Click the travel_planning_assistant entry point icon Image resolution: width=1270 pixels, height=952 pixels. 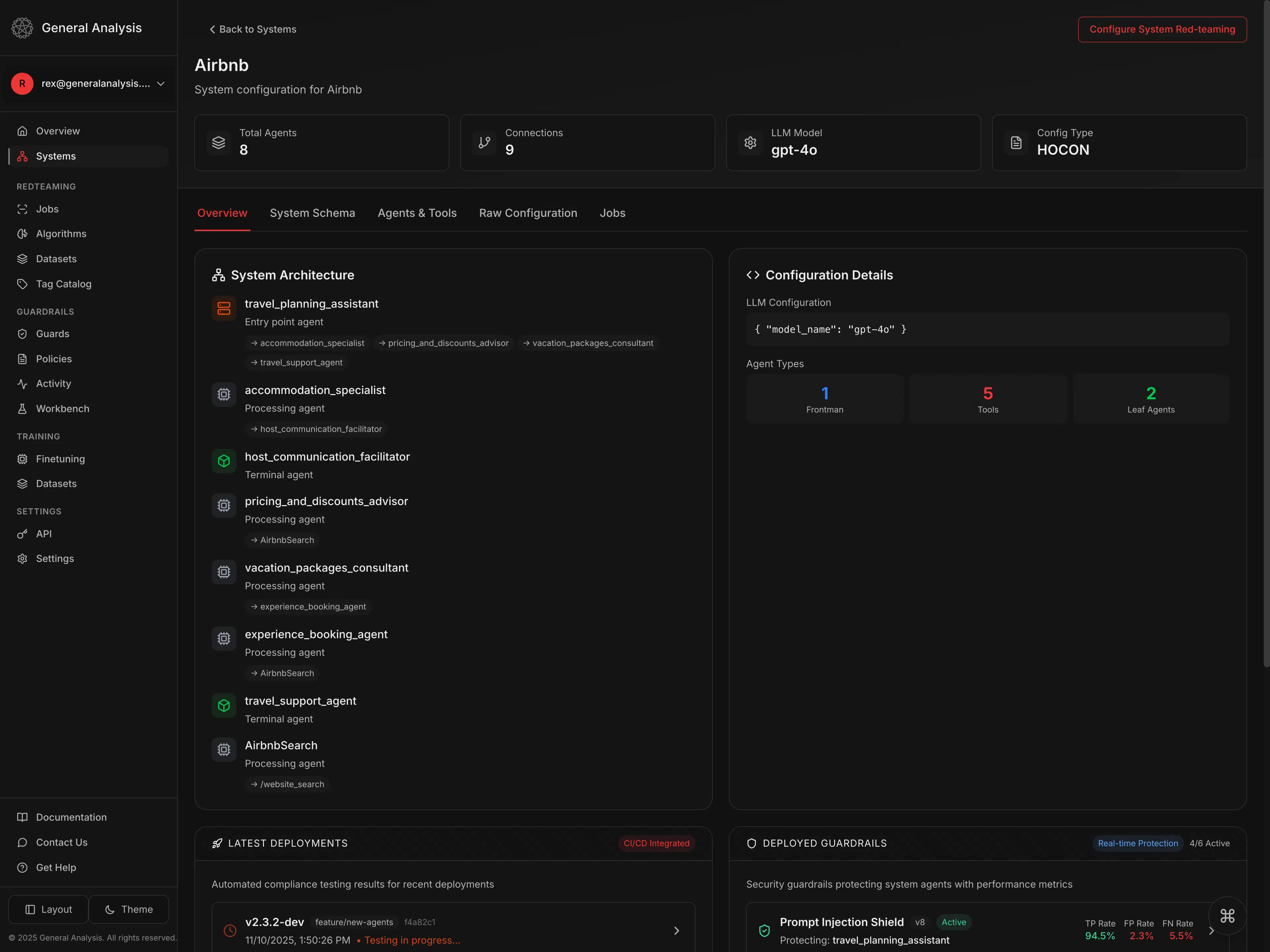tap(223, 308)
